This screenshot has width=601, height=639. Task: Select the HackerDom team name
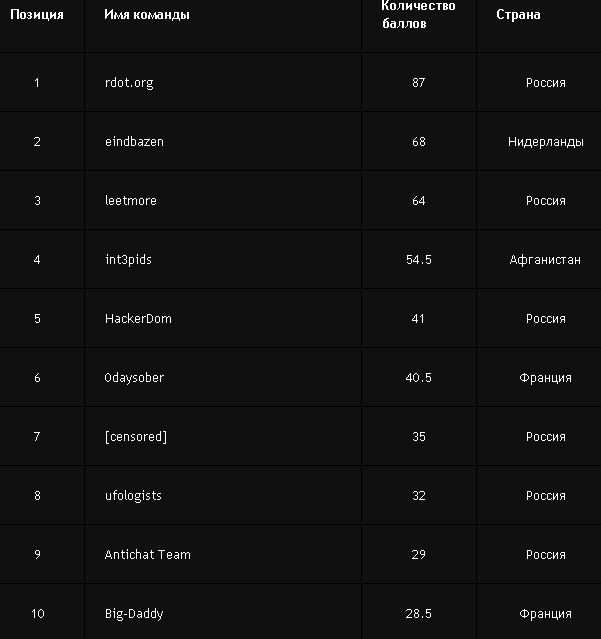138,319
